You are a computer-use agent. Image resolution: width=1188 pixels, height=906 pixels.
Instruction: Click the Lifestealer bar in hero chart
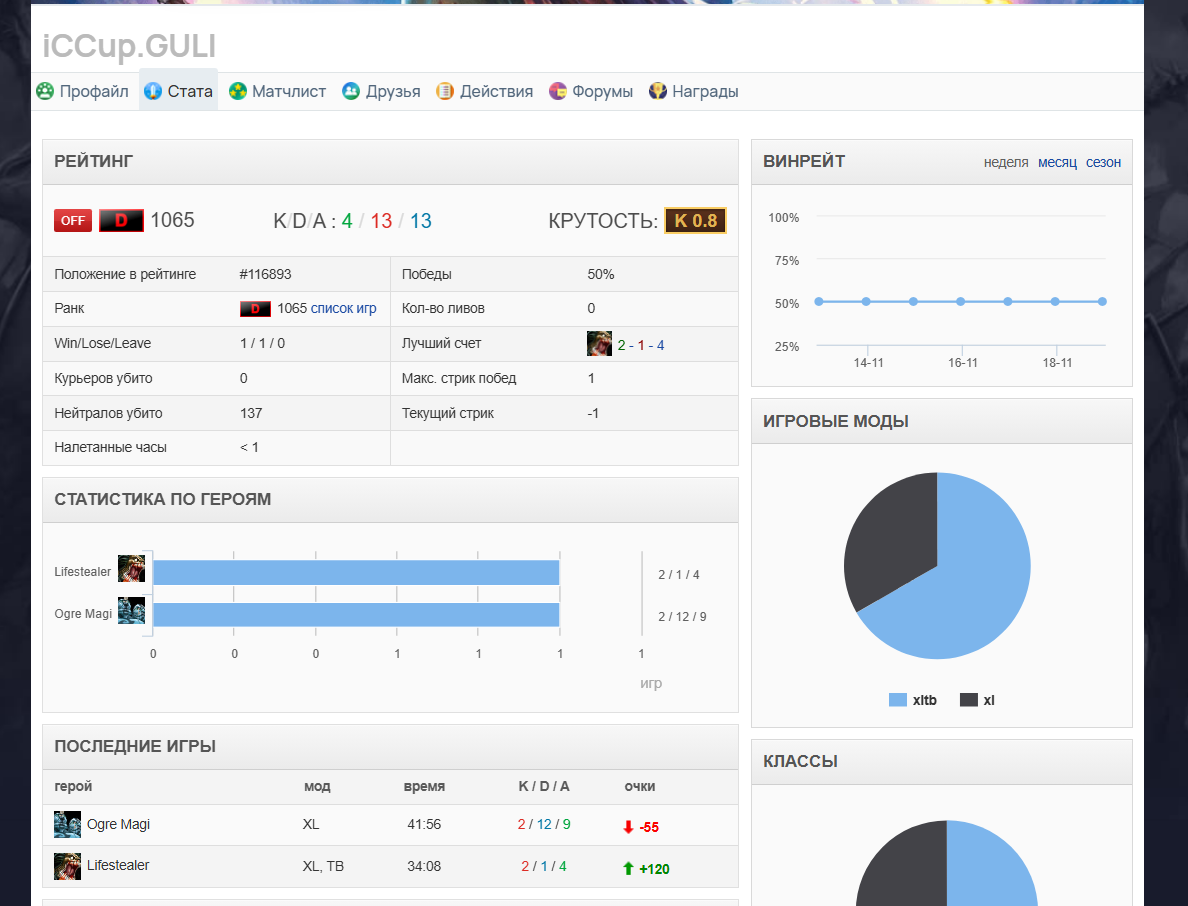(356, 572)
